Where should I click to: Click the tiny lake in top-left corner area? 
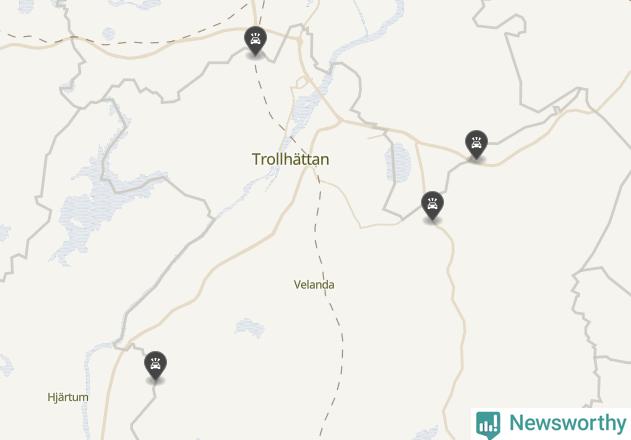108,33
